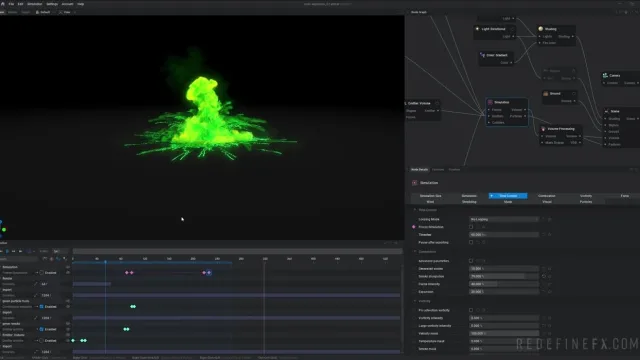This screenshot has height=360, width=640.
Task: Collapse the Time Control section
Action: coord(415,210)
